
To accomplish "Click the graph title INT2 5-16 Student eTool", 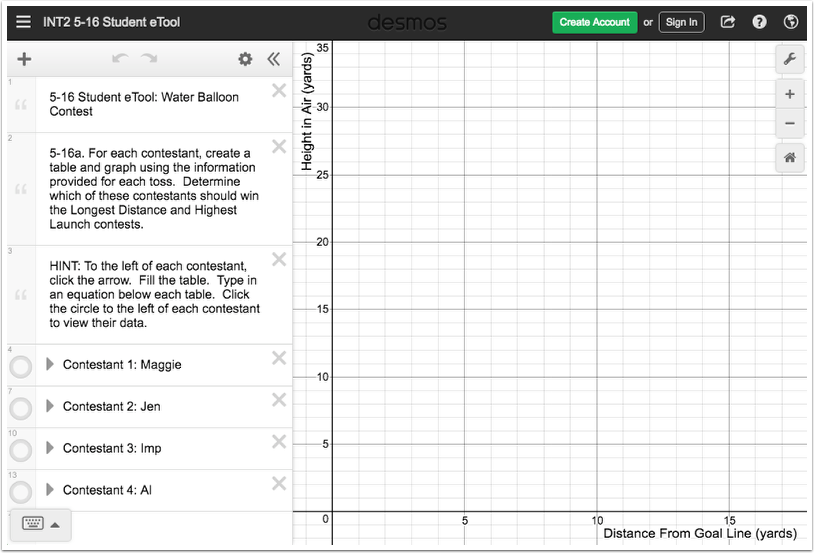I will point(111,22).
